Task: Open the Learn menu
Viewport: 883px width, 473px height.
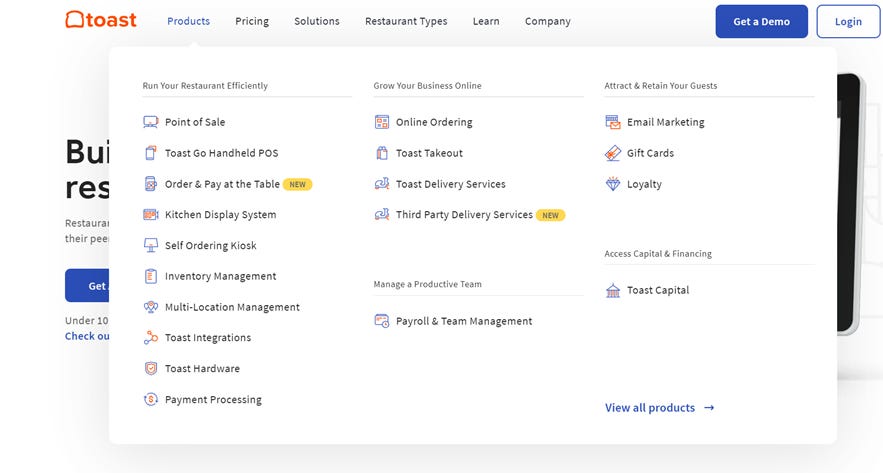Action: click(486, 21)
